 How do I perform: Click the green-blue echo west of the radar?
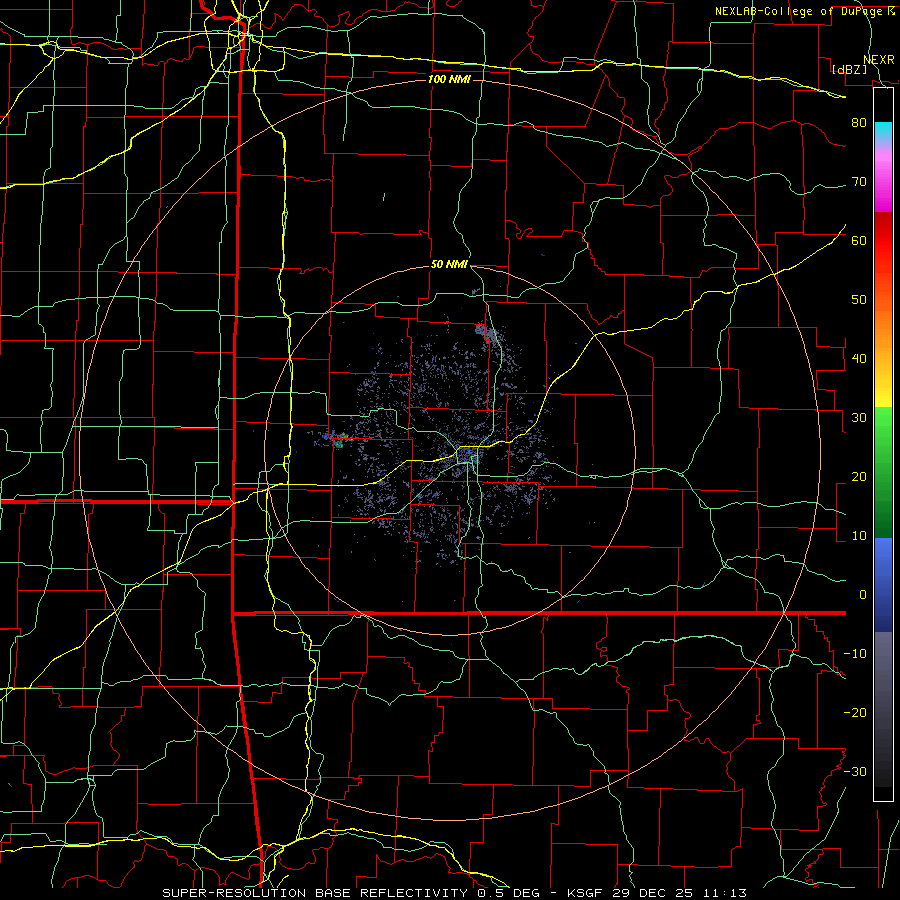tap(335, 441)
